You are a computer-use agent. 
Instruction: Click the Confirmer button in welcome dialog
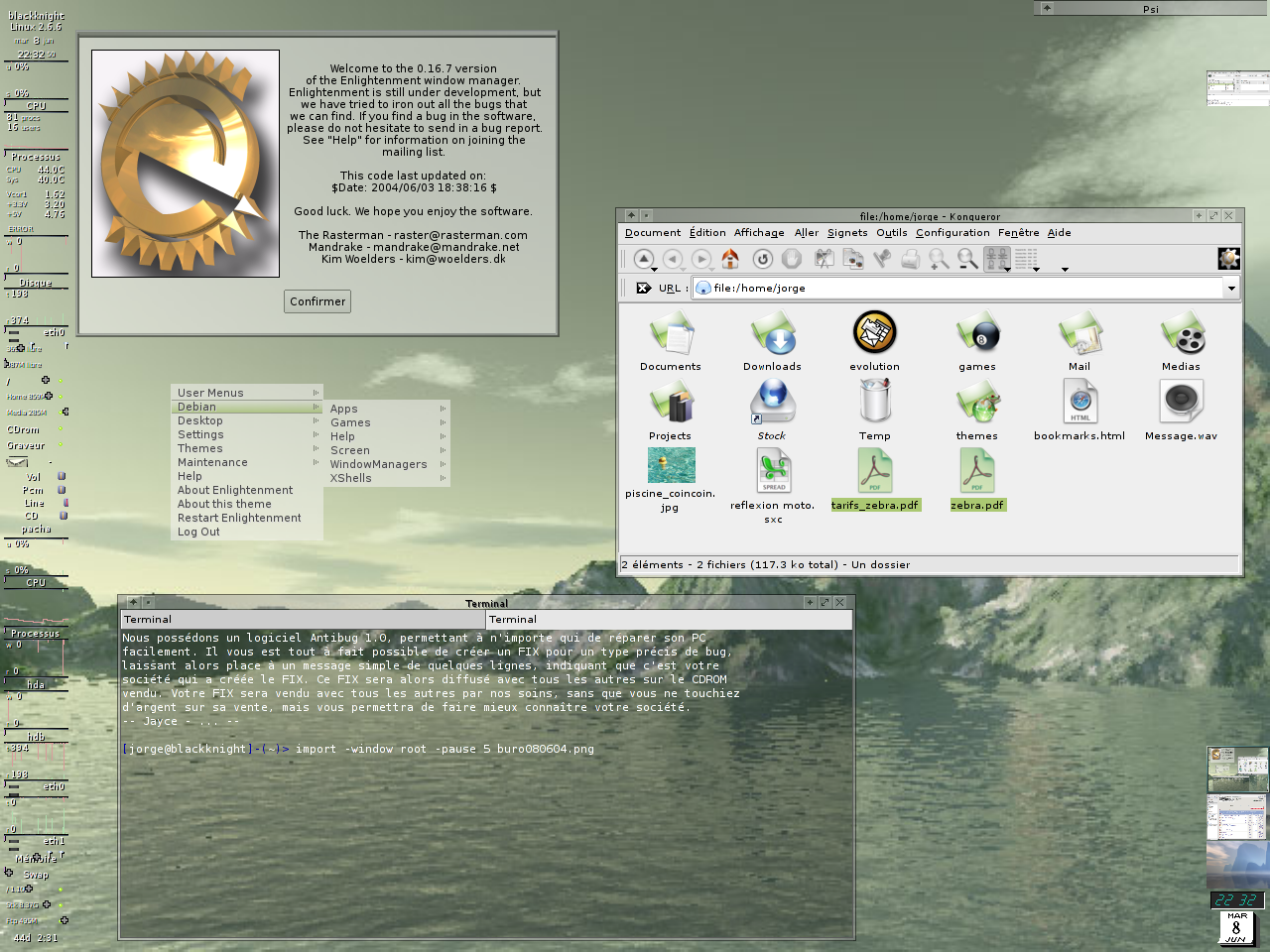point(317,301)
